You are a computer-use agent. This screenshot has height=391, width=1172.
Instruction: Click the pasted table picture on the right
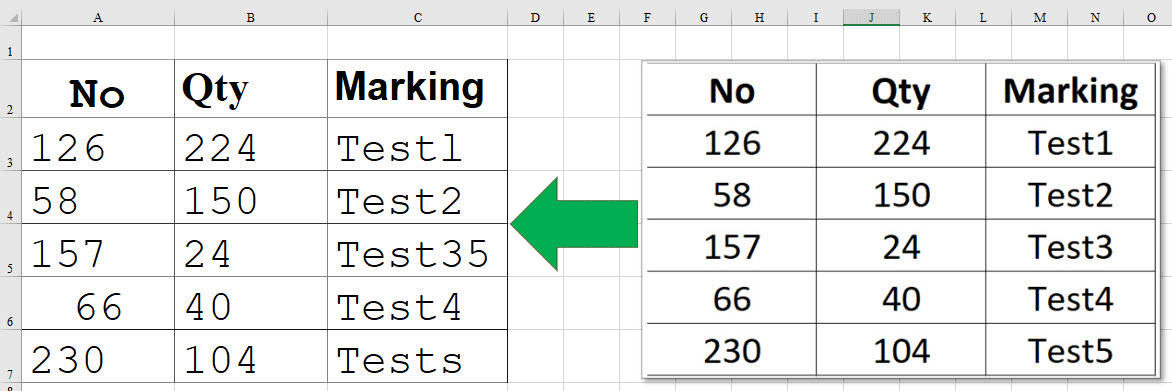(901, 220)
